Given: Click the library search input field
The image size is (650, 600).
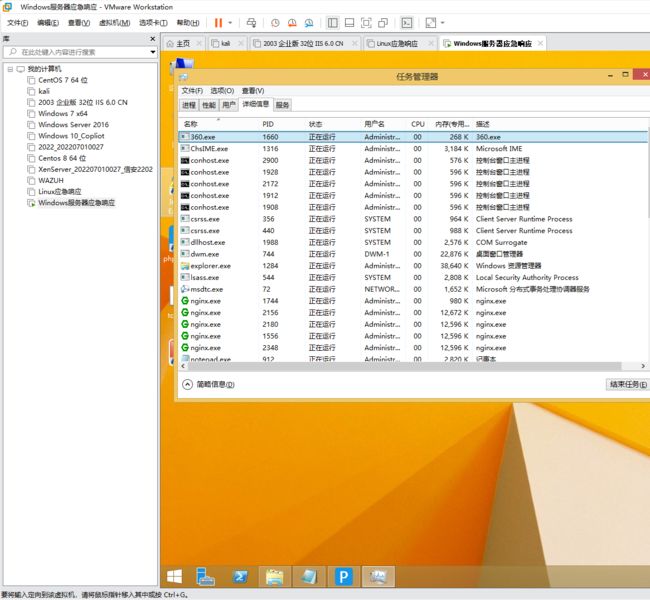Looking at the screenshot, I should coord(81,52).
